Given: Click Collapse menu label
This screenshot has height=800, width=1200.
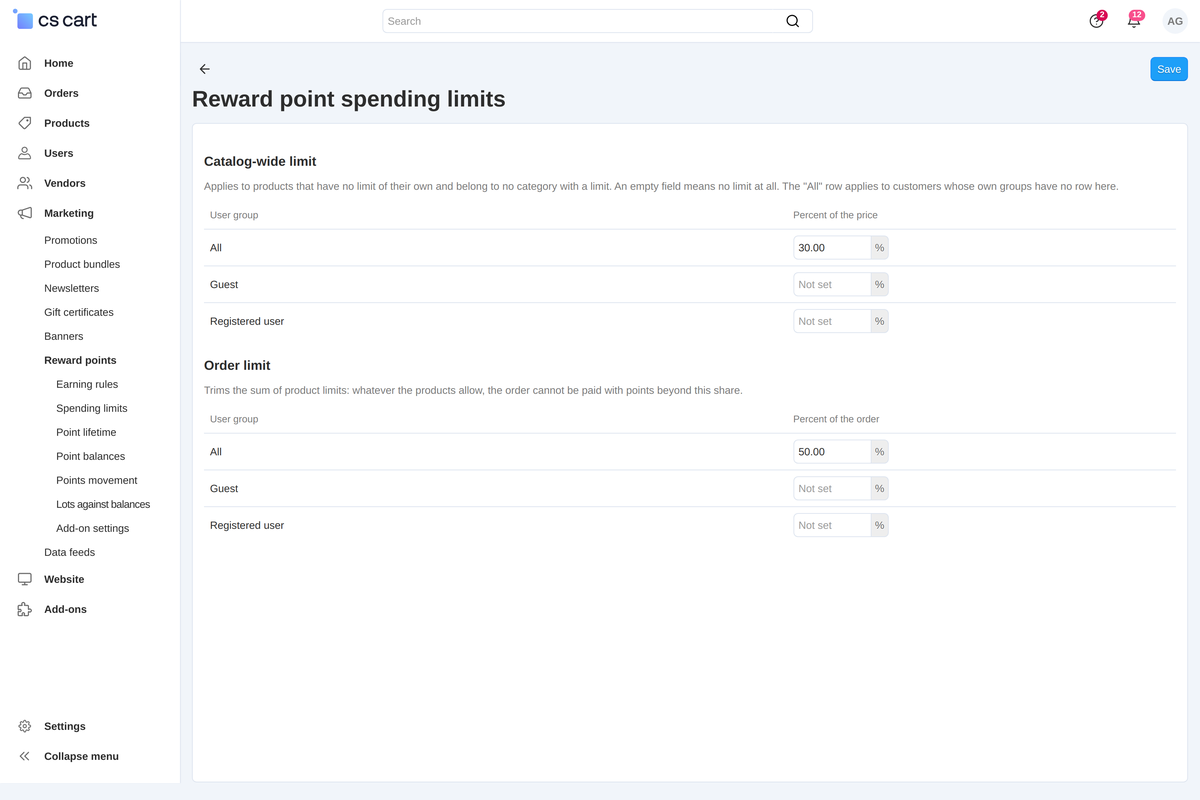Looking at the screenshot, I should click(81, 756).
